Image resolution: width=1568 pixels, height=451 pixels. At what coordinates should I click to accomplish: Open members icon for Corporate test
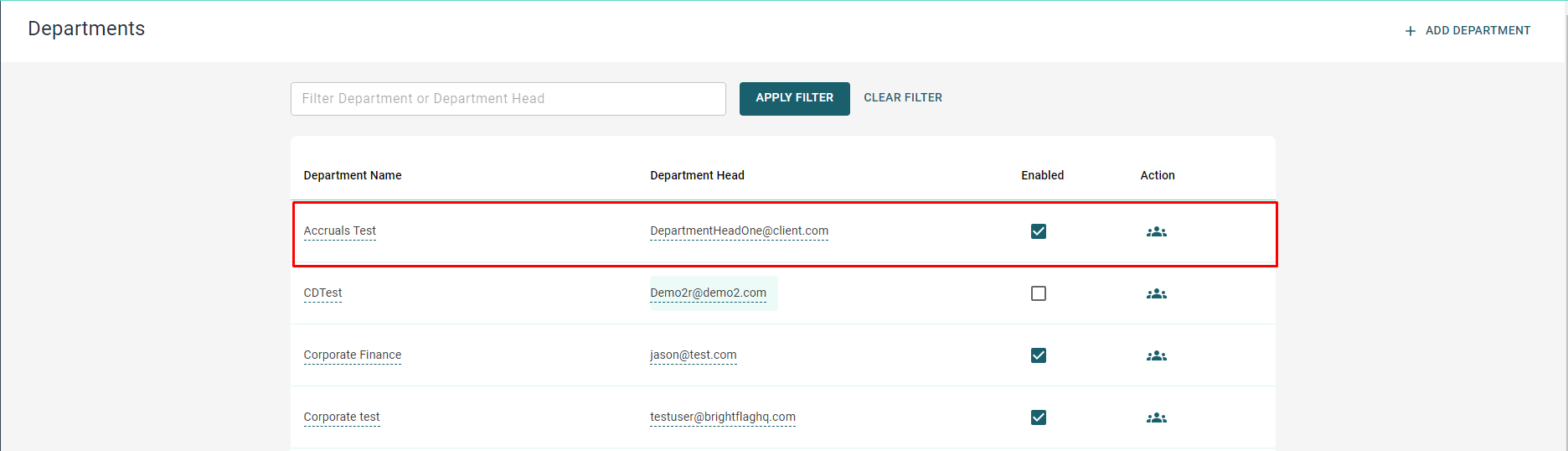coord(1157,417)
